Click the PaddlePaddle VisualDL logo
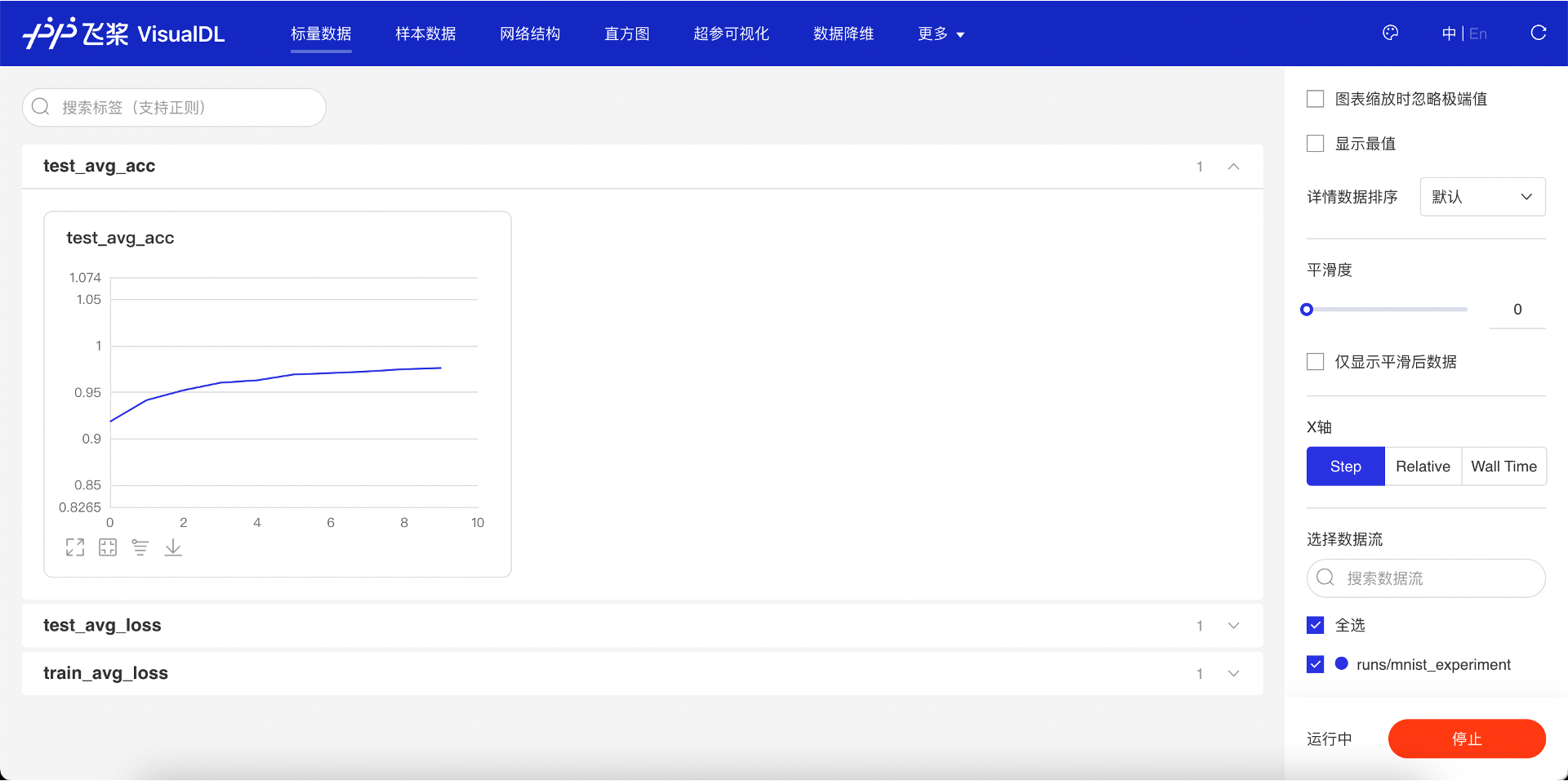Viewport: 1568px width, 781px height. pos(124,33)
